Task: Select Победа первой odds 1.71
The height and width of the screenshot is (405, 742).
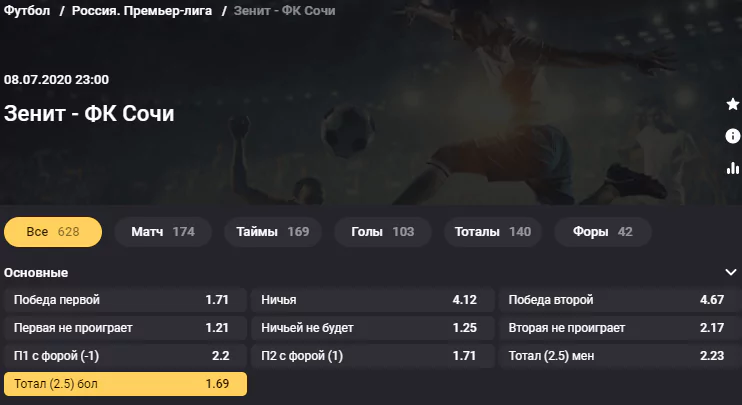Action: 125,300
